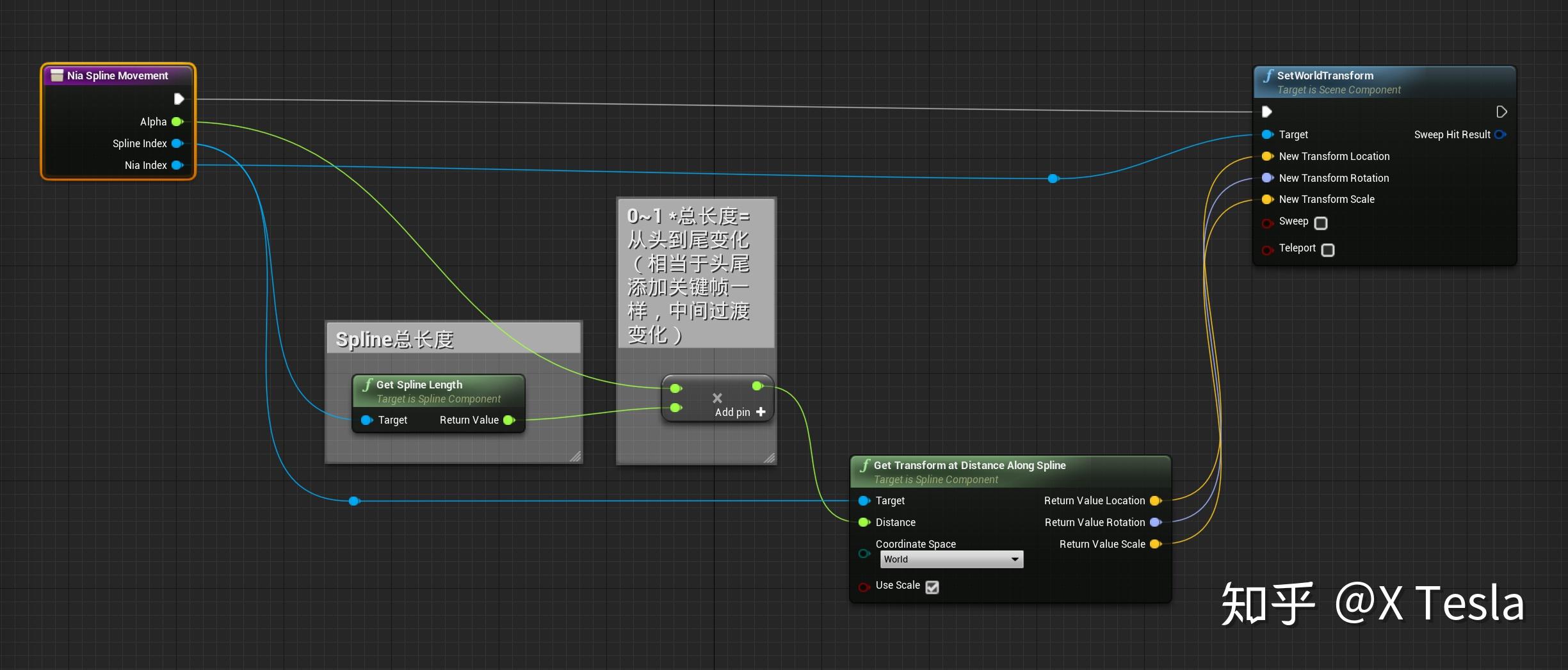The height and width of the screenshot is (670, 1568).
Task: Click the Target input pin on SetWorldTransform
Action: click(1267, 134)
